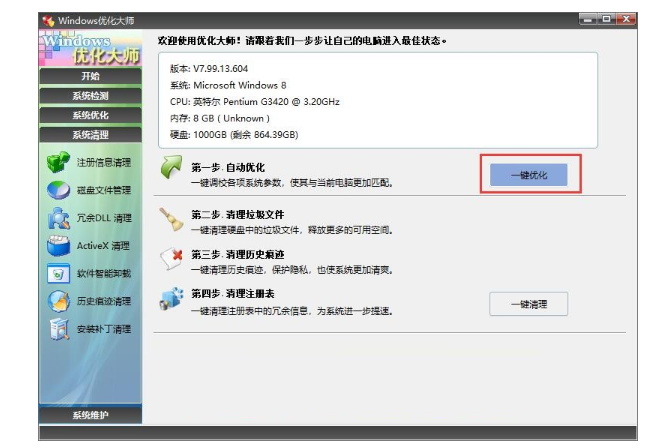Click the version V7.99.13.604 text

pos(209,69)
